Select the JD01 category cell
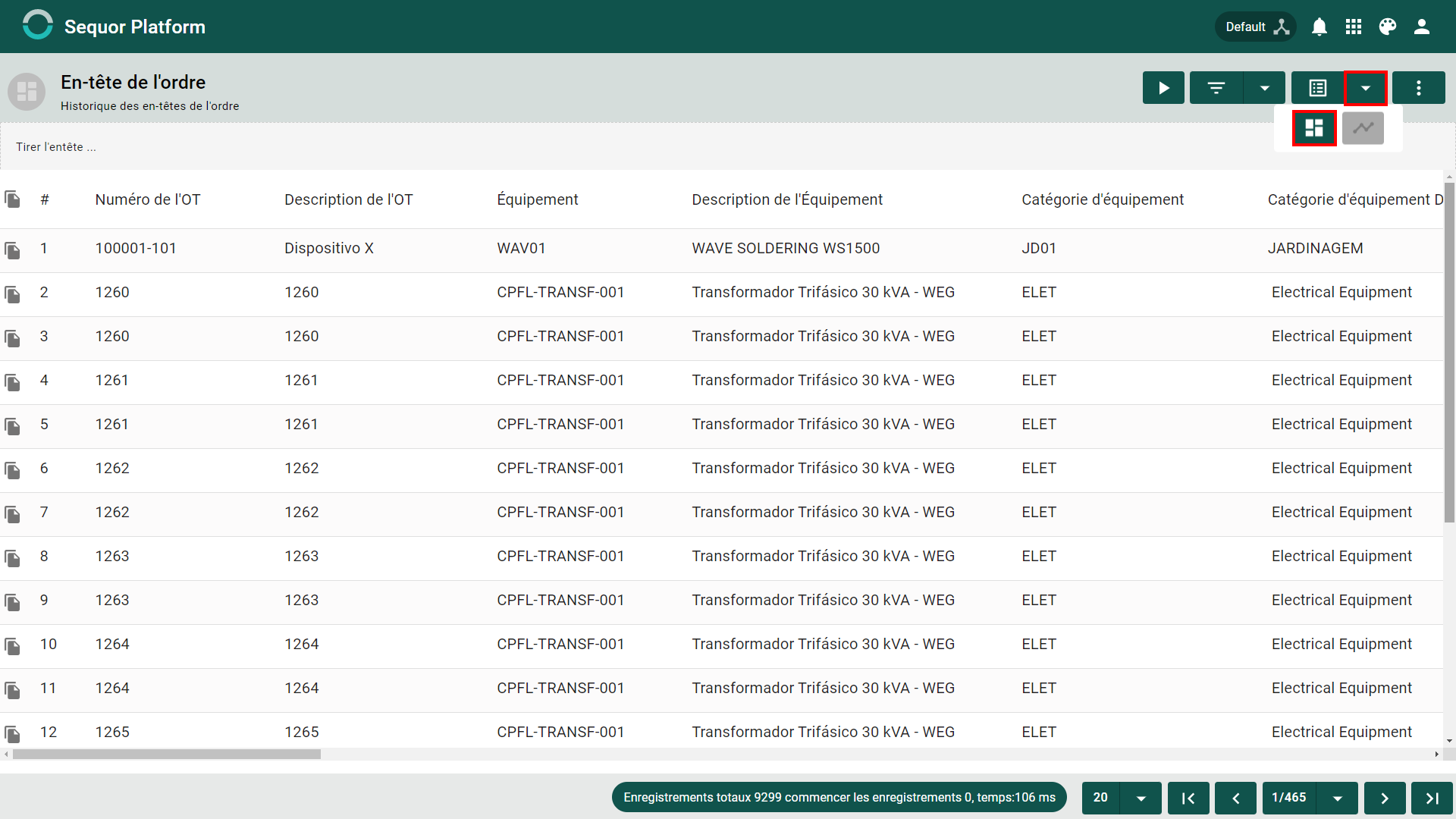Screen dimensions: 1456x819 pyautogui.click(x=1039, y=248)
